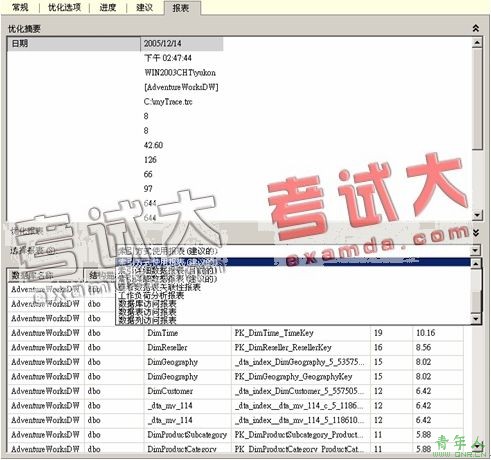Click the summary scrollbar up arrow

477,42
